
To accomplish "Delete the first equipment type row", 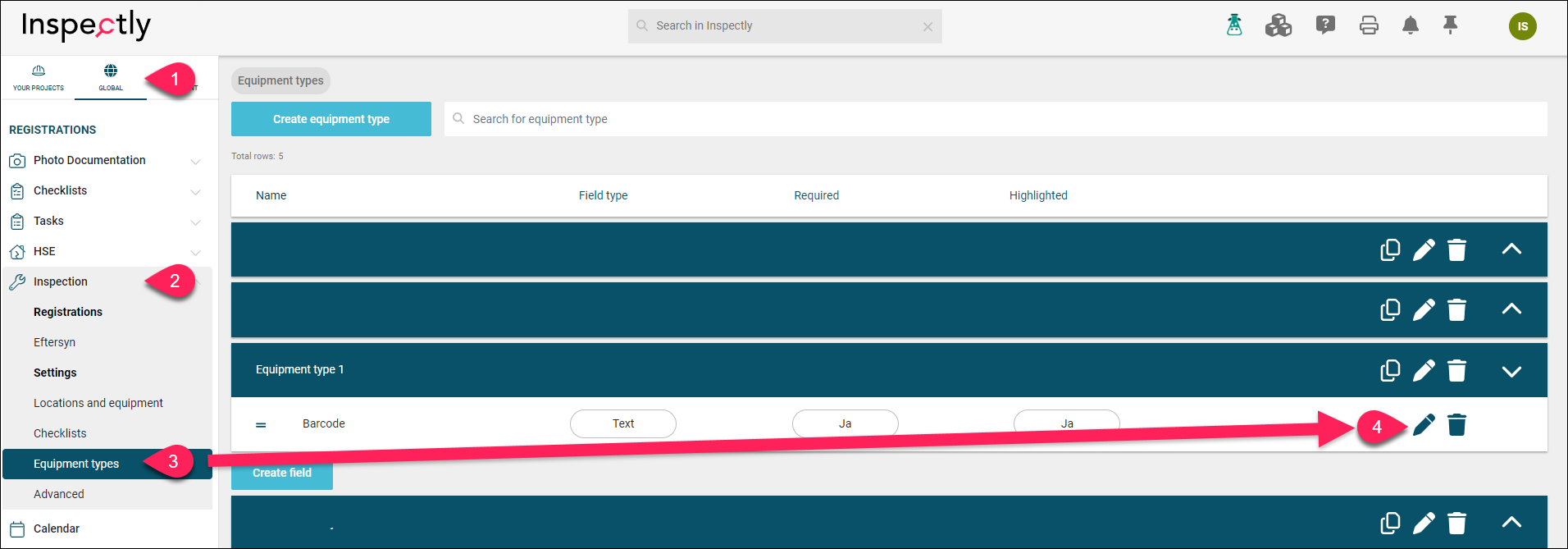I will [x=1457, y=249].
